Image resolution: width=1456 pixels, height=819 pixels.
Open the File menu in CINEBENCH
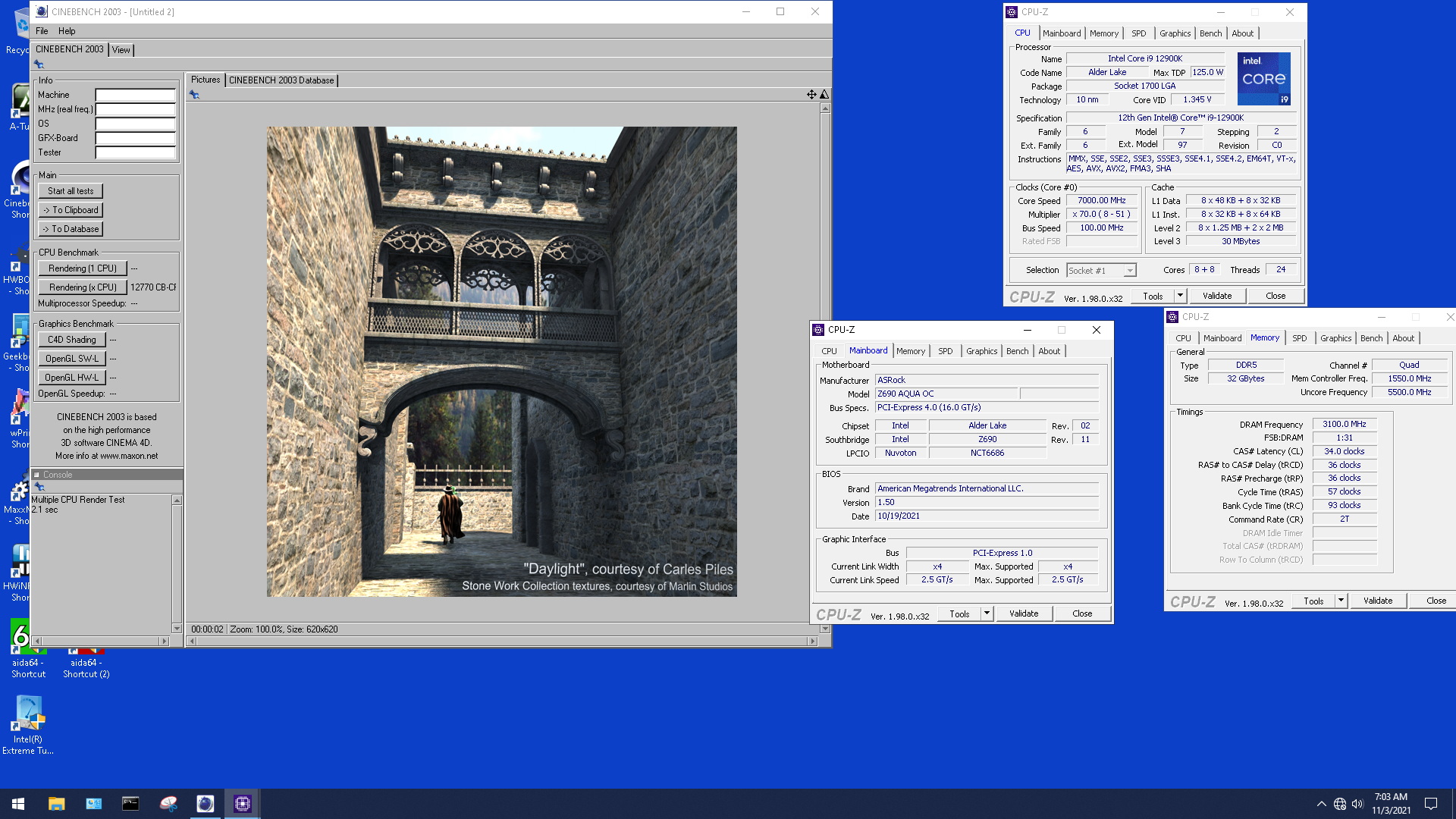(42, 31)
